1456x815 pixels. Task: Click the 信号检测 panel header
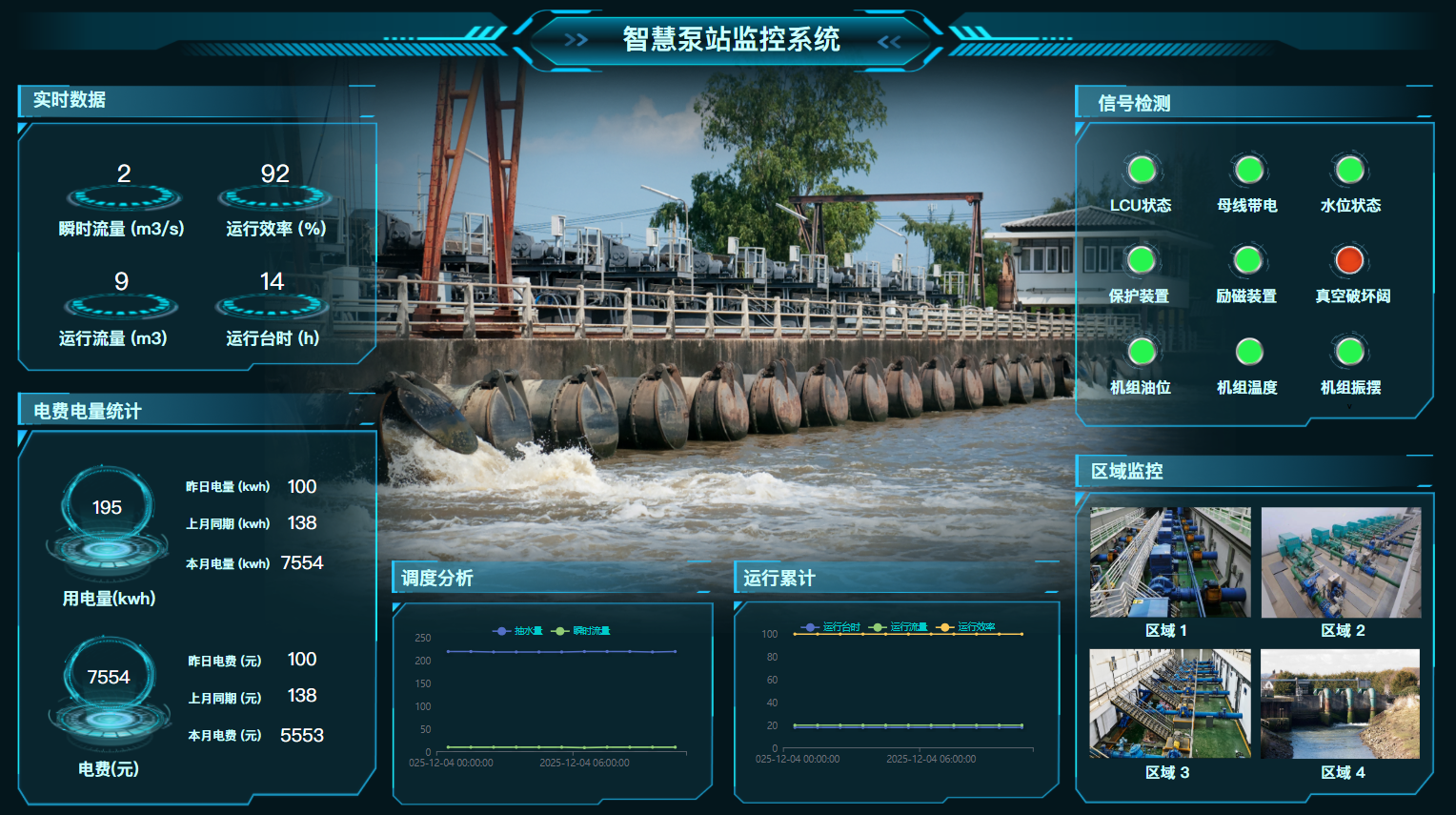tap(1254, 103)
